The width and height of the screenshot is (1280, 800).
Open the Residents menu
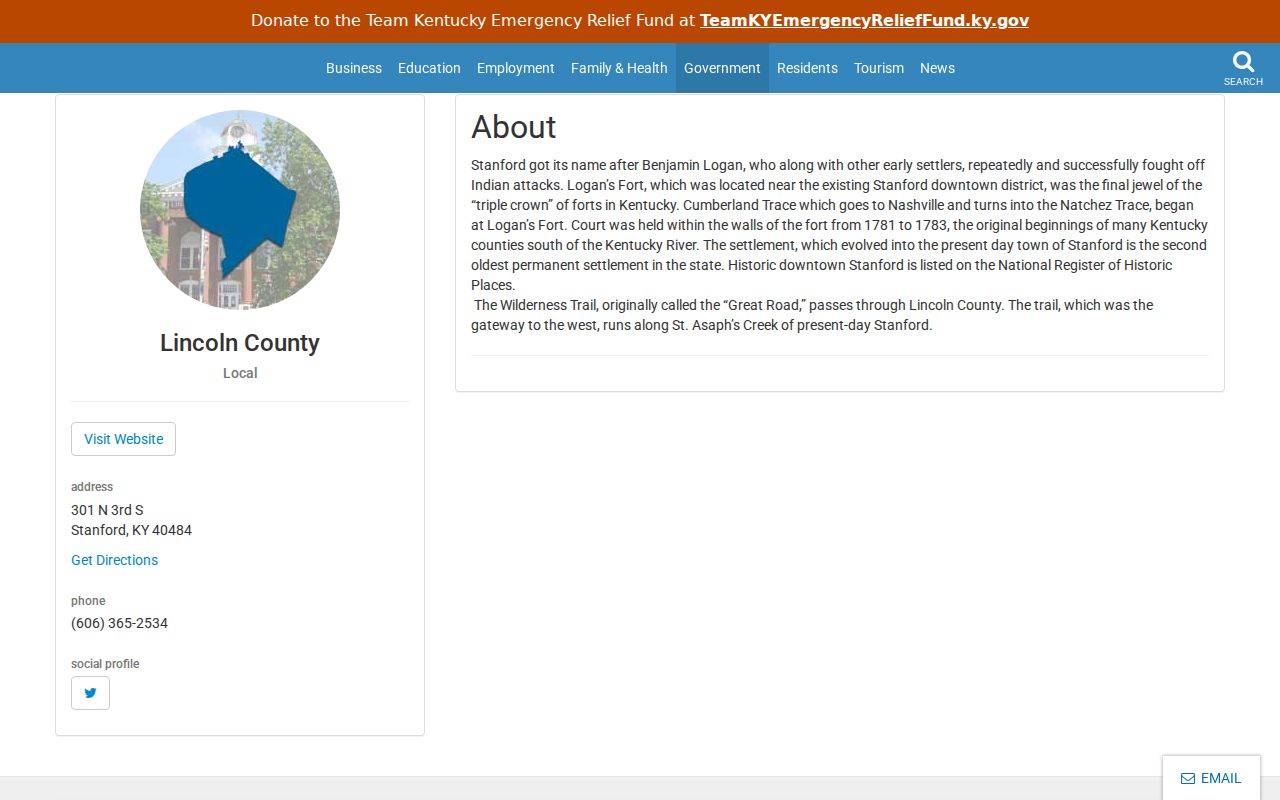807,68
